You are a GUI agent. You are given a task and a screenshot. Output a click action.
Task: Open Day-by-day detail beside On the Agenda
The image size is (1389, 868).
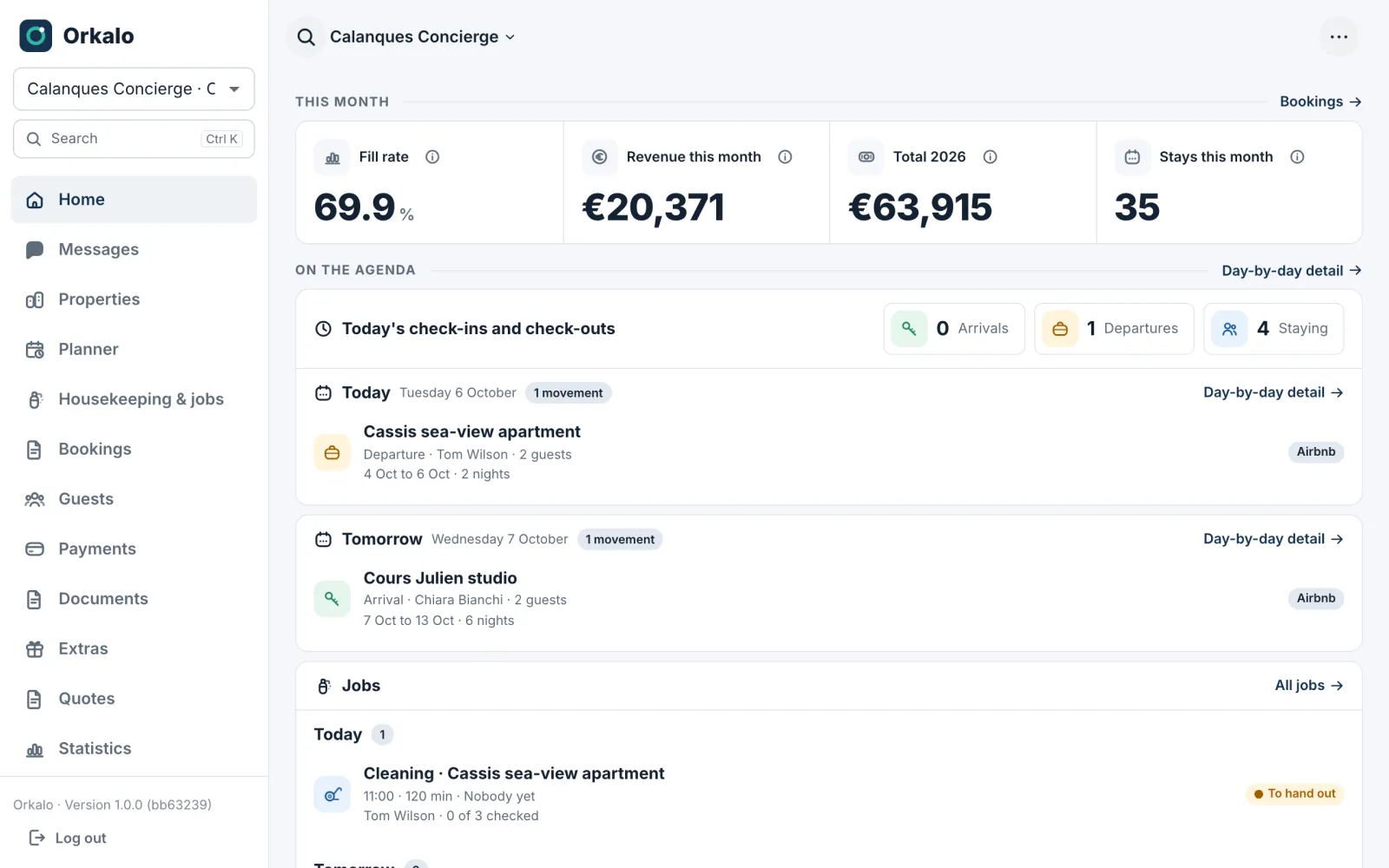point(1291,271)
